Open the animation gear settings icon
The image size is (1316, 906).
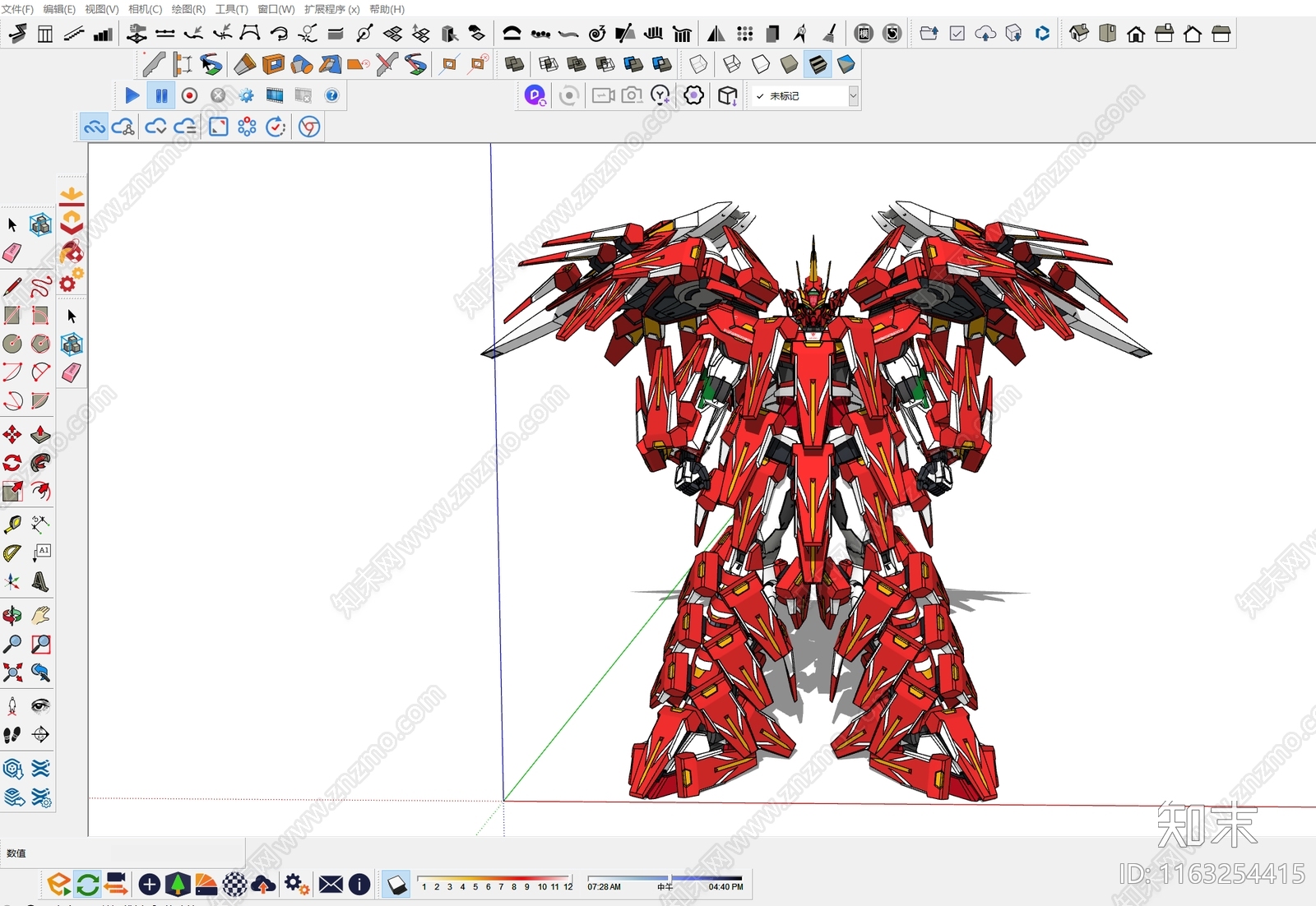coord(247,95)
